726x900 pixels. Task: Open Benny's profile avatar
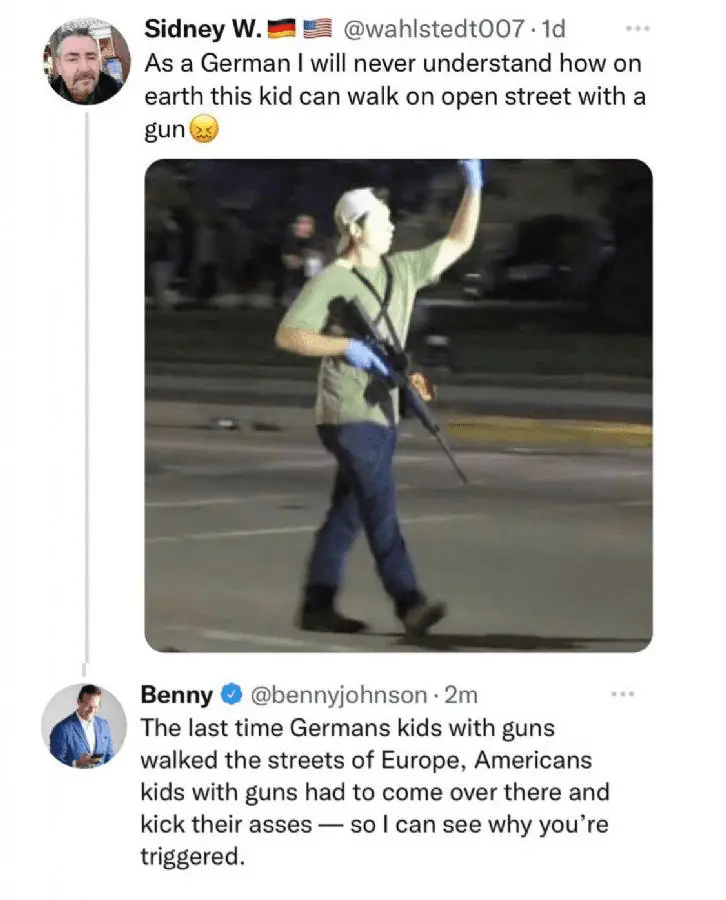coord(84,725)
